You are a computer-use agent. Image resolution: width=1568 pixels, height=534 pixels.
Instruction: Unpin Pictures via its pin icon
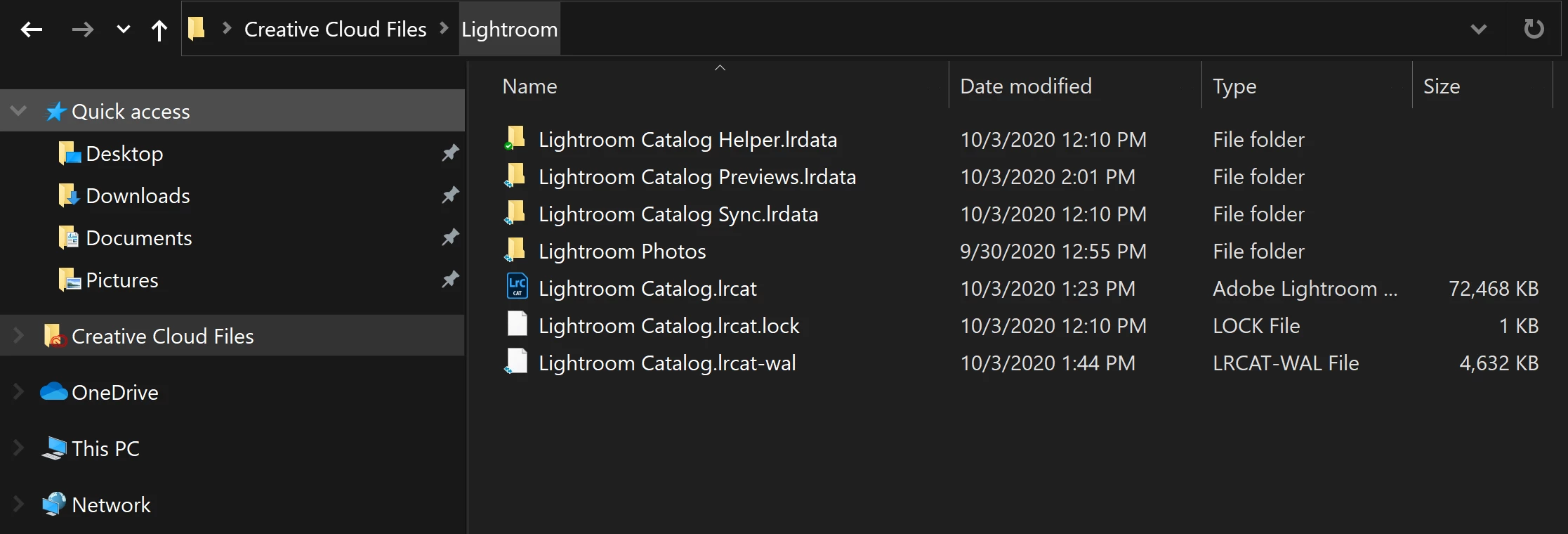449,280
